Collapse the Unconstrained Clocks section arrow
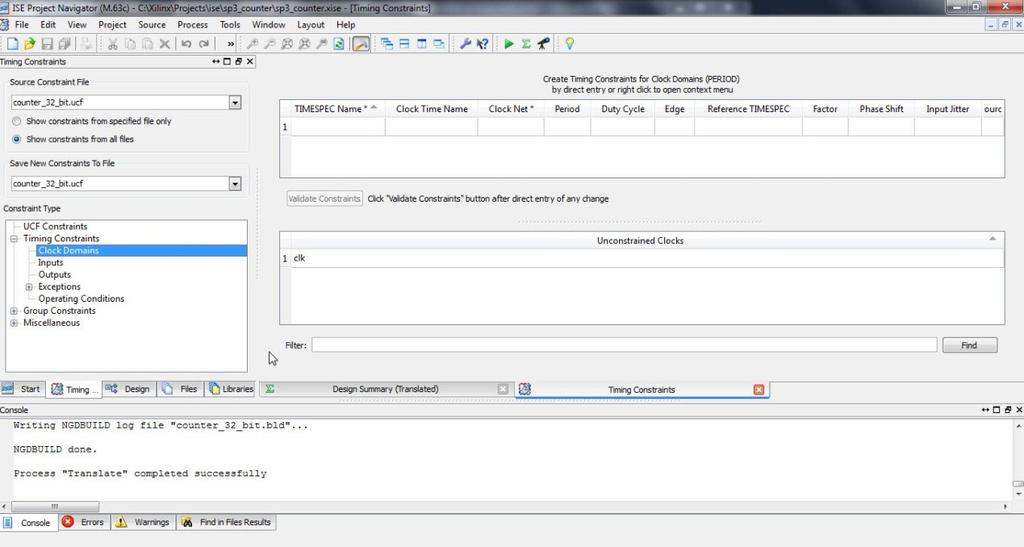The width and height of the screenshot is (1024, 547). pos(993,240)
